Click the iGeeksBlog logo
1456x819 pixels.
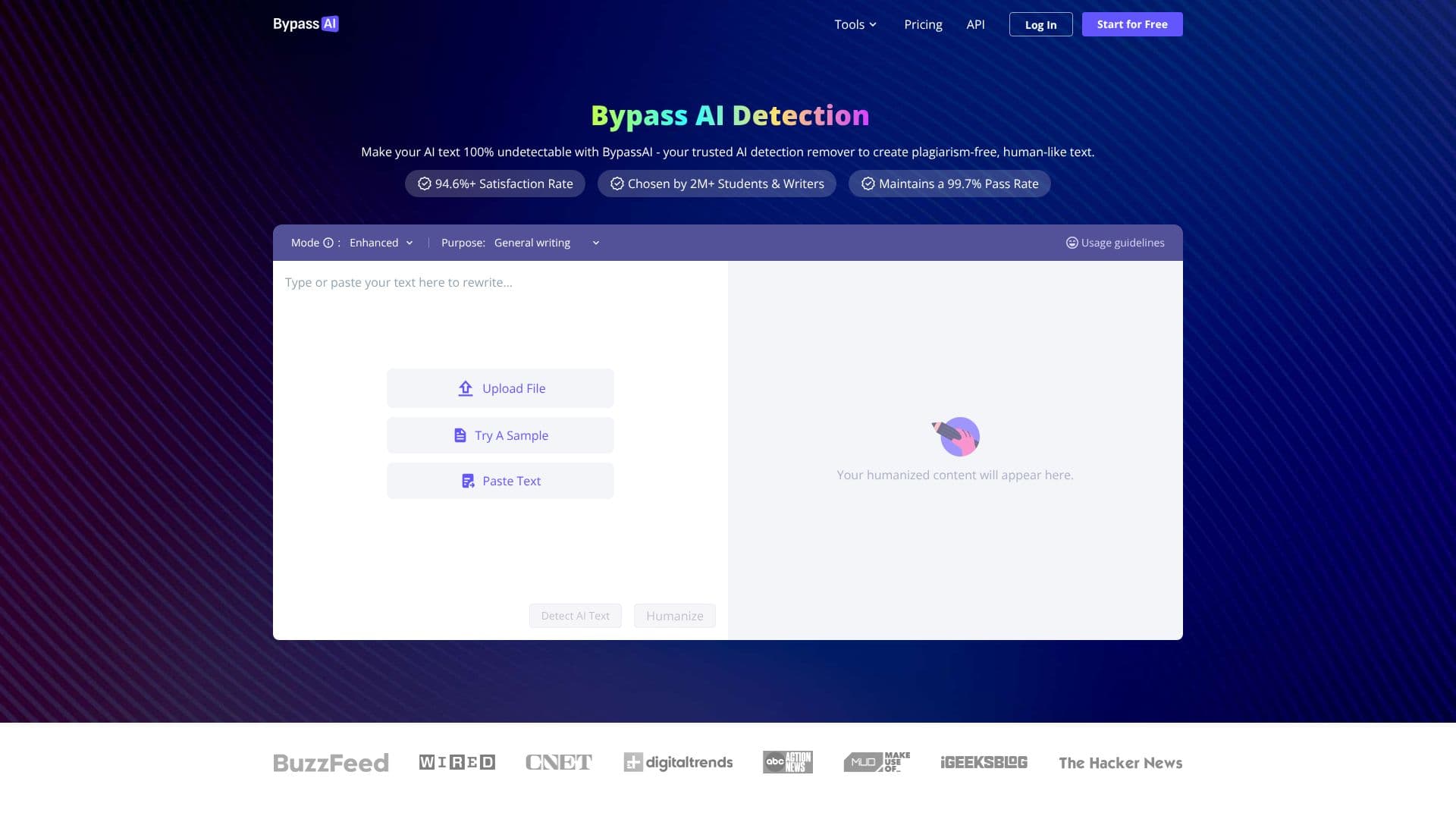(x=984, y=762)
